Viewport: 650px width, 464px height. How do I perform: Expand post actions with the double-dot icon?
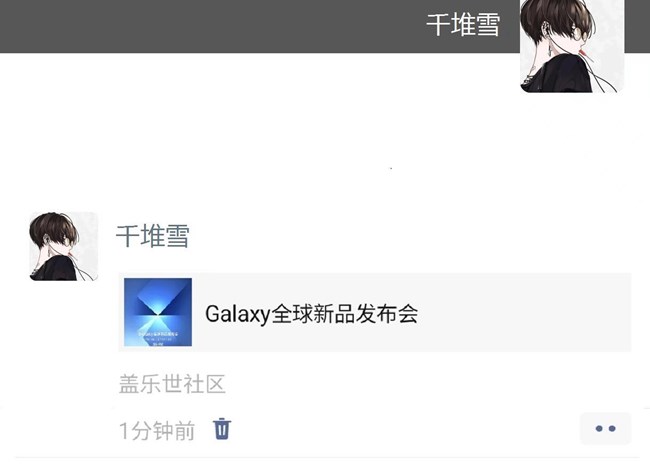(x=605, y=428)
